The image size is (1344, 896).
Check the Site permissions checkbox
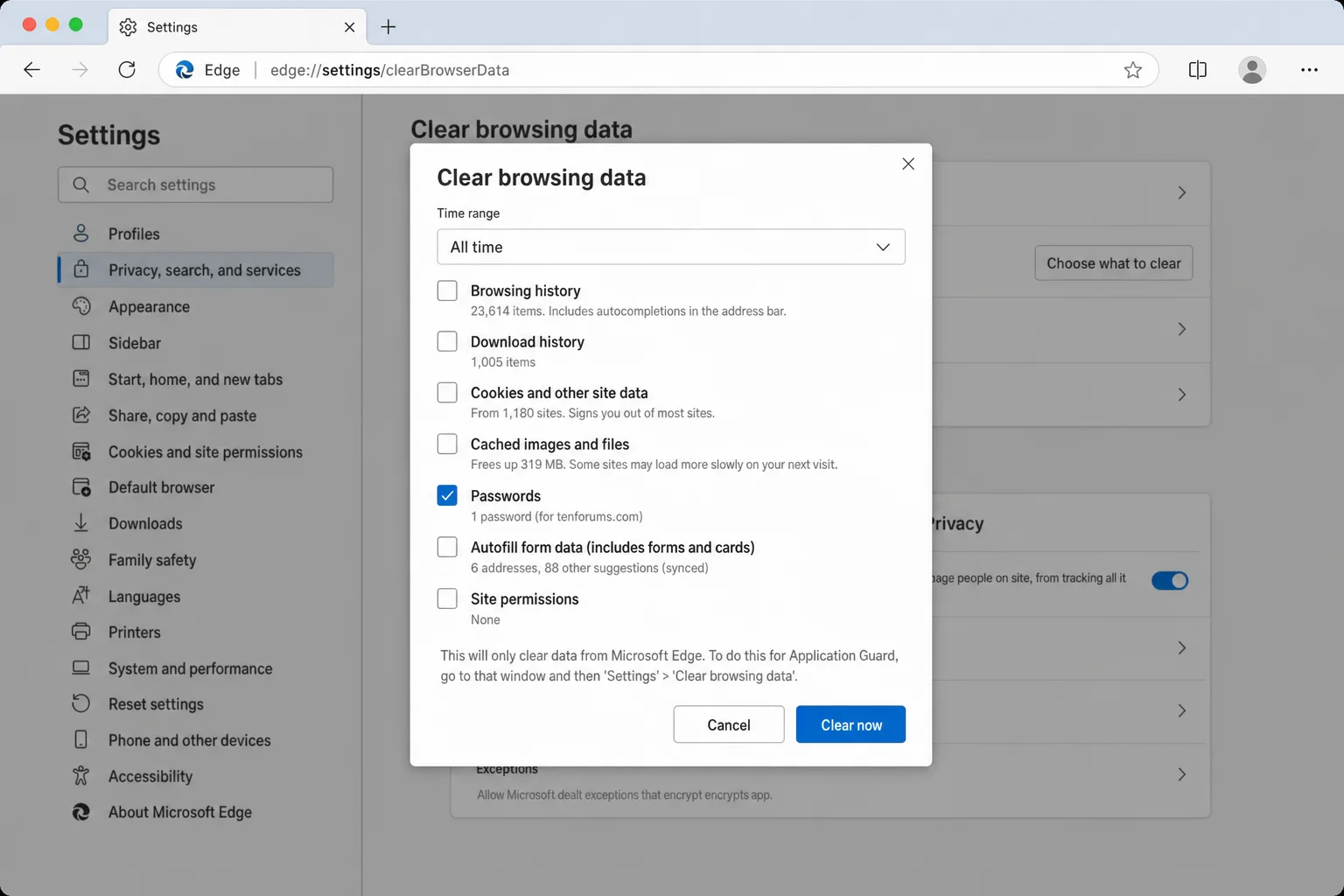(x=447, y=598)
